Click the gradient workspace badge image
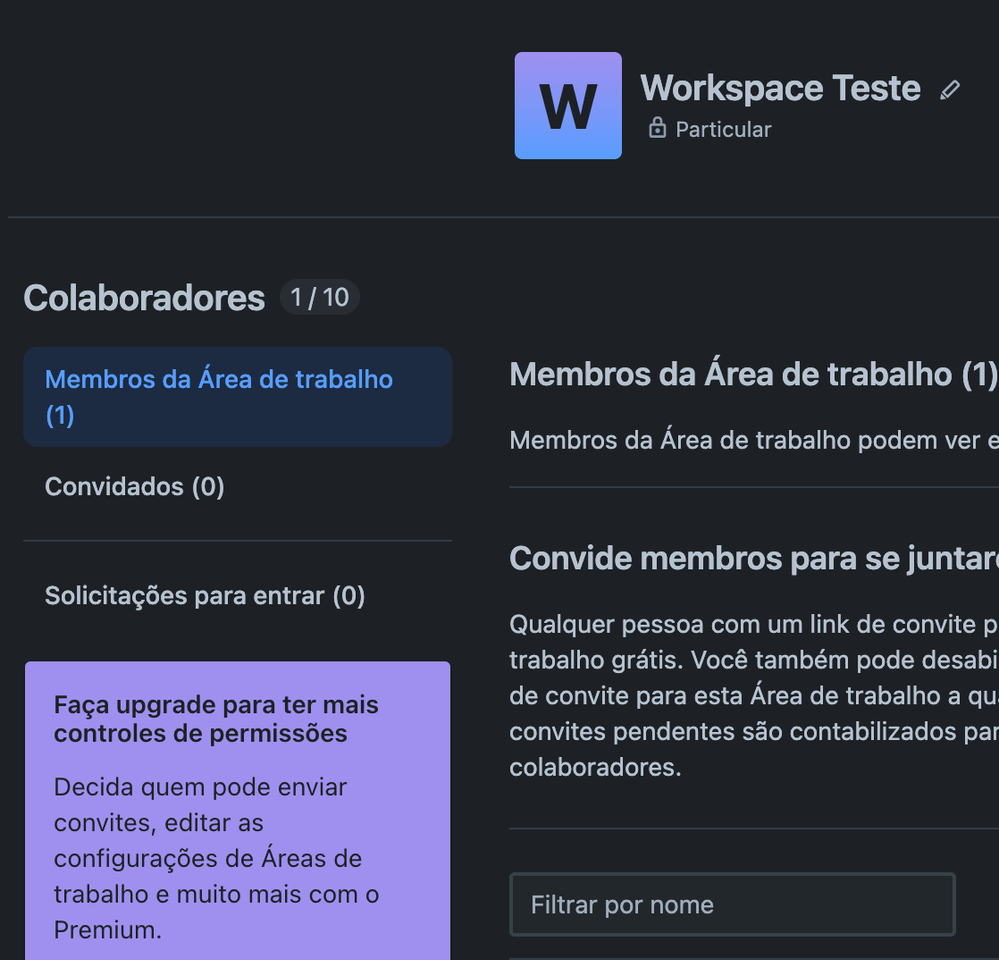This screenshot has height=960, width=999. (567, 105)
